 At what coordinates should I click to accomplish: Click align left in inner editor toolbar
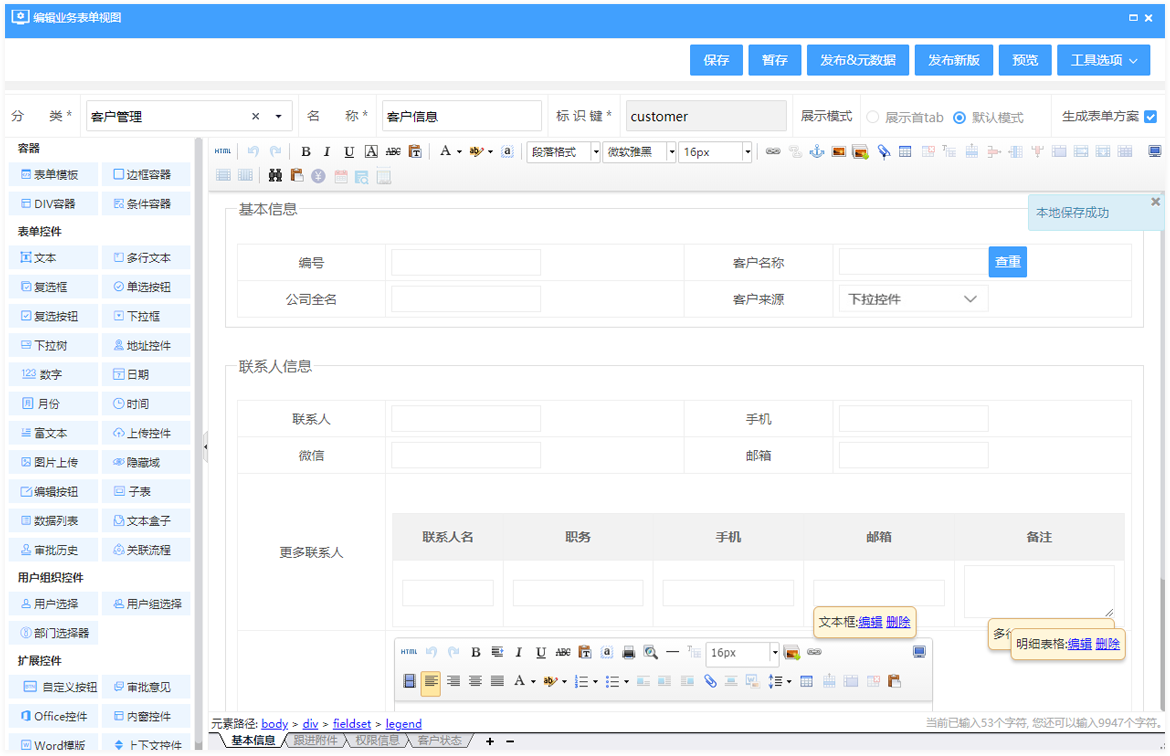coord(431,682)
